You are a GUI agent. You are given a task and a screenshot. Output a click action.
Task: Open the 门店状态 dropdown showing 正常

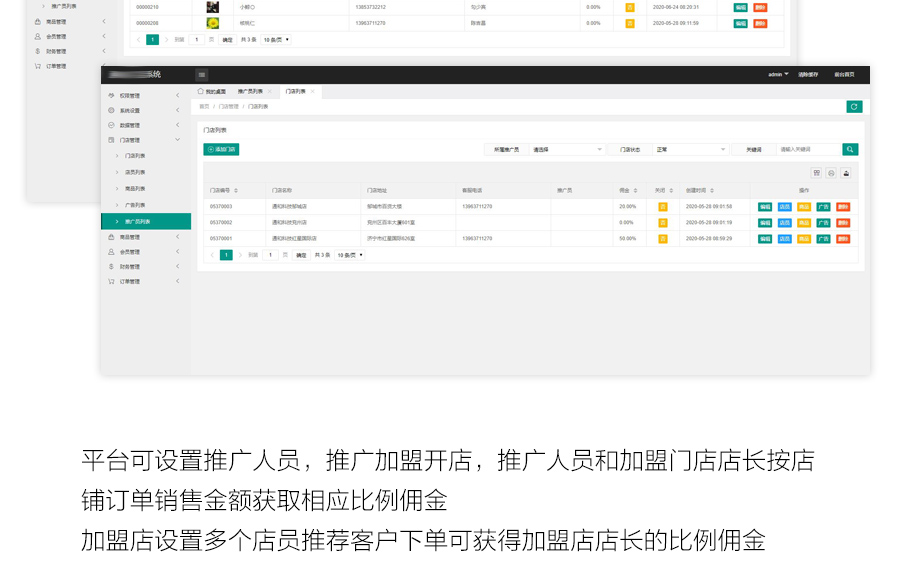[x=691, y=149]
